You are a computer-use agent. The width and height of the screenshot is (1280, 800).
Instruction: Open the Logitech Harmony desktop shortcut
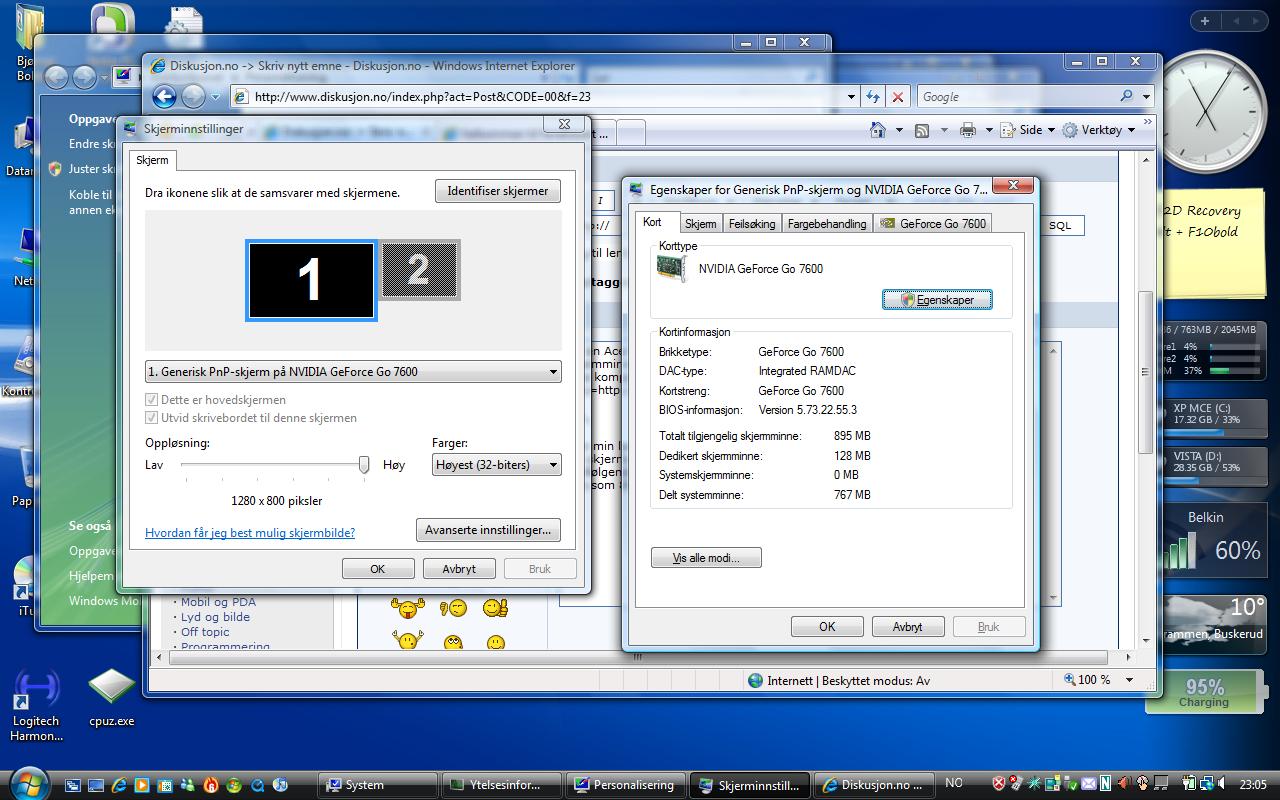coord(36,706)
